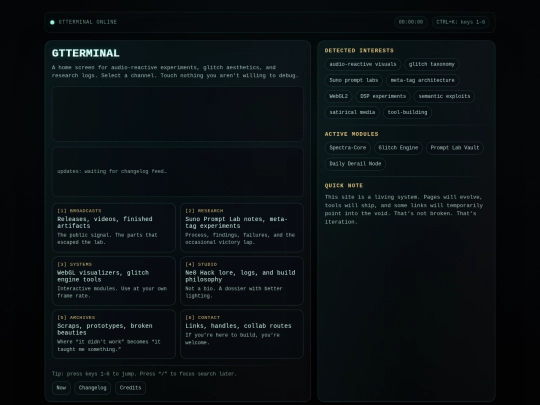
Task: Select the DSP experiments tag
Action: point(383,96)
